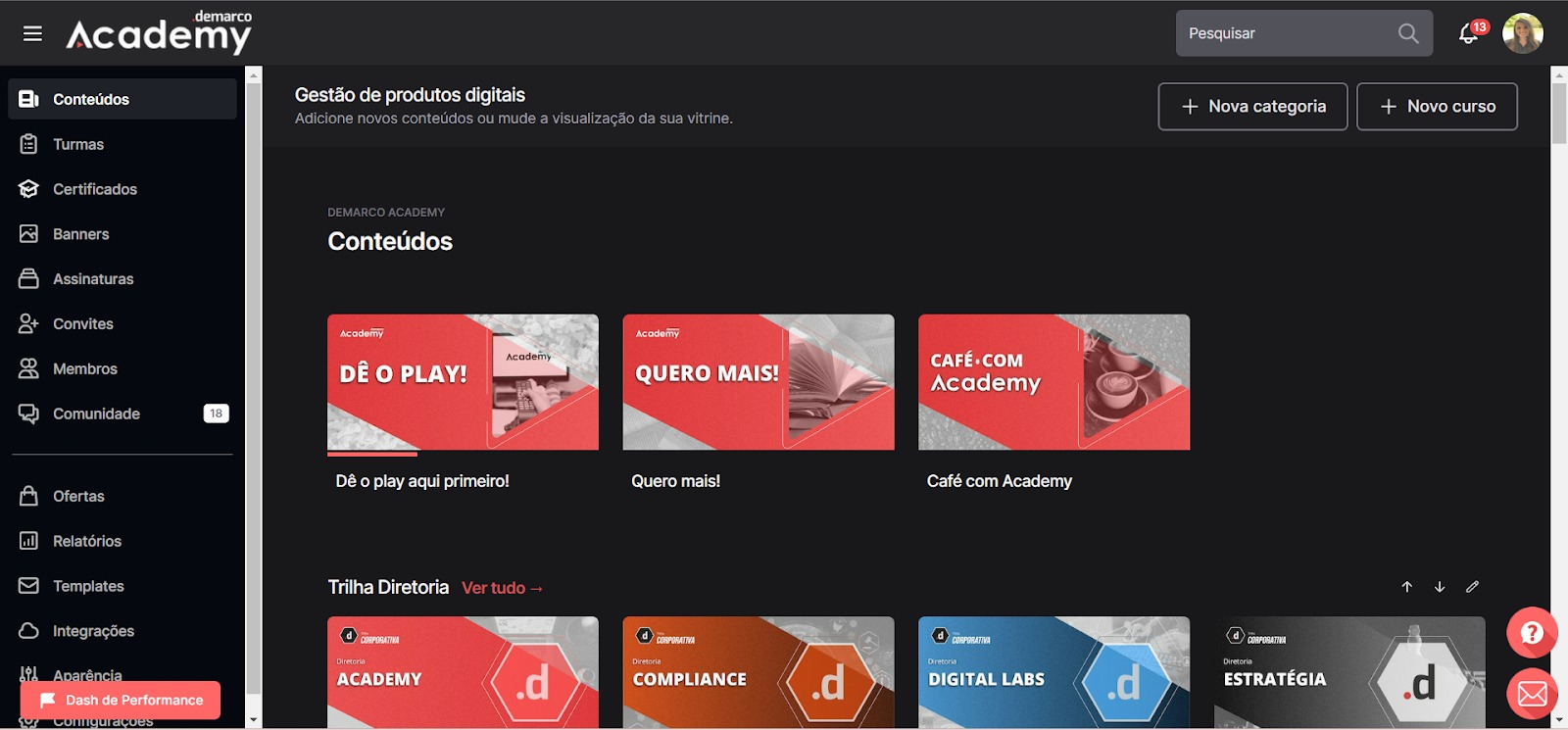Open the Dê o Play! course thumbnail
The height and width of the screenshot is (730, 1568).
click(x=463, y=382)
